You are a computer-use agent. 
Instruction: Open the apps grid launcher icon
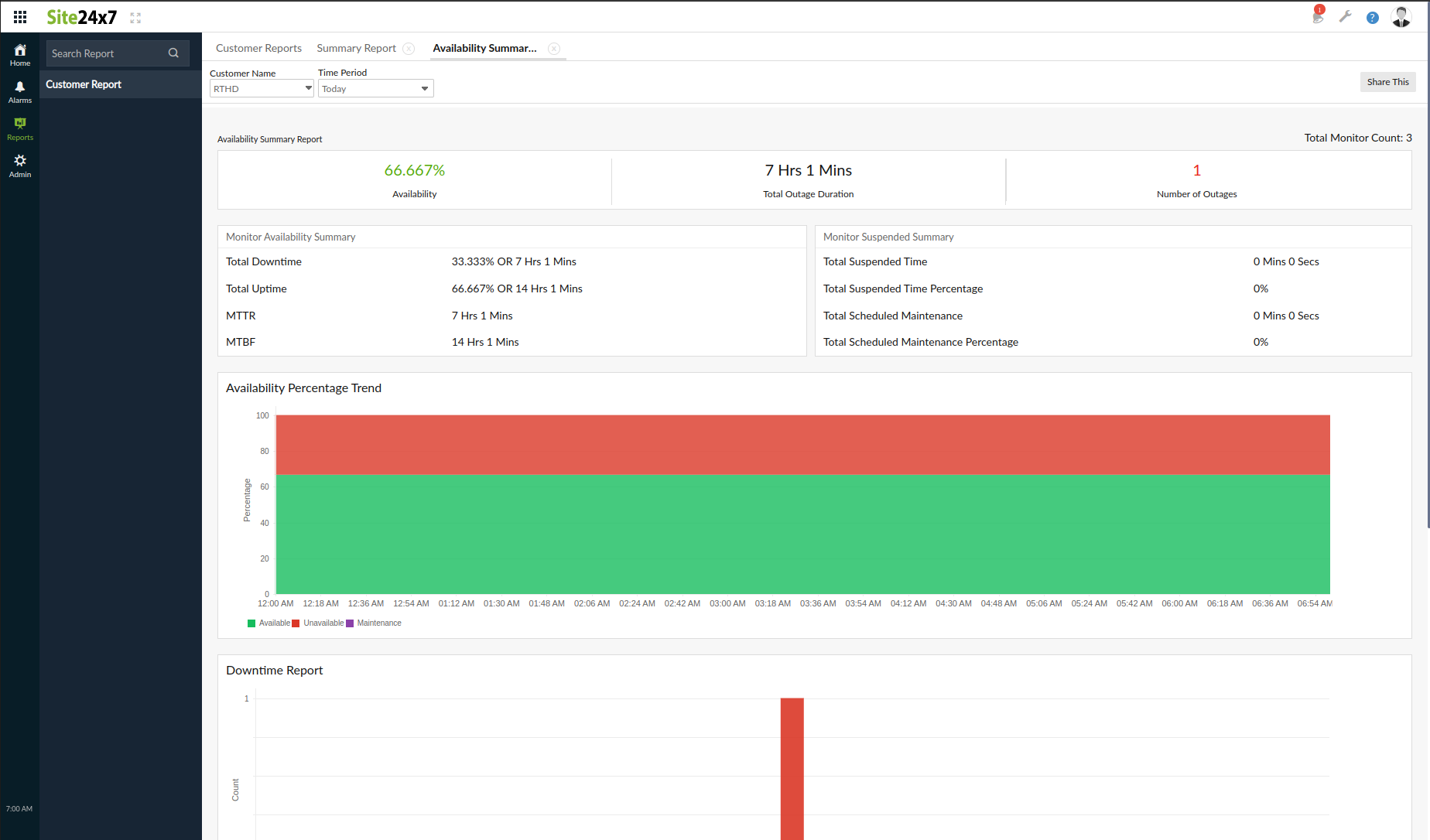click(x=20, y=17)
